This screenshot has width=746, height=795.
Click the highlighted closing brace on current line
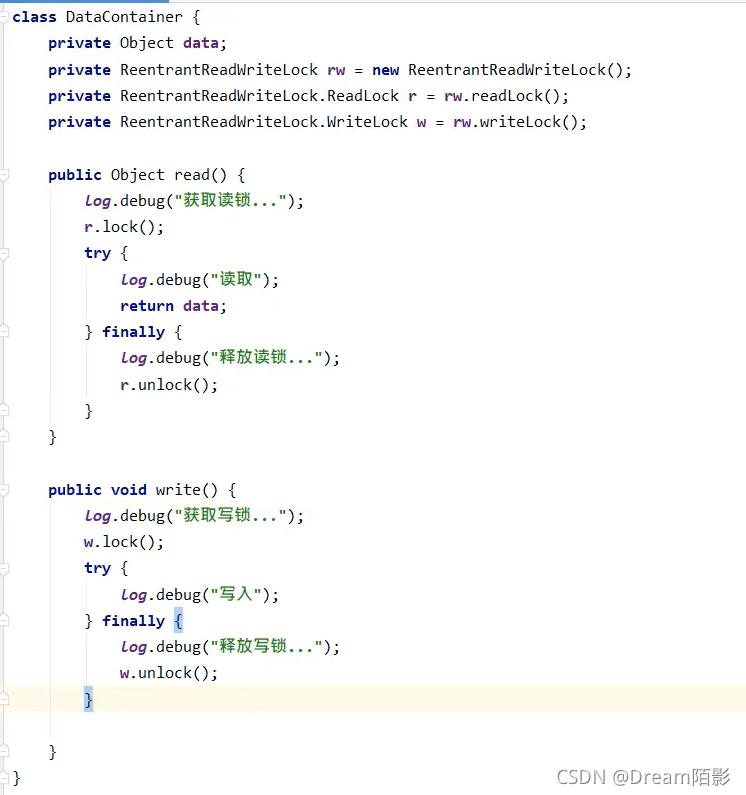[x=88, y=700]
